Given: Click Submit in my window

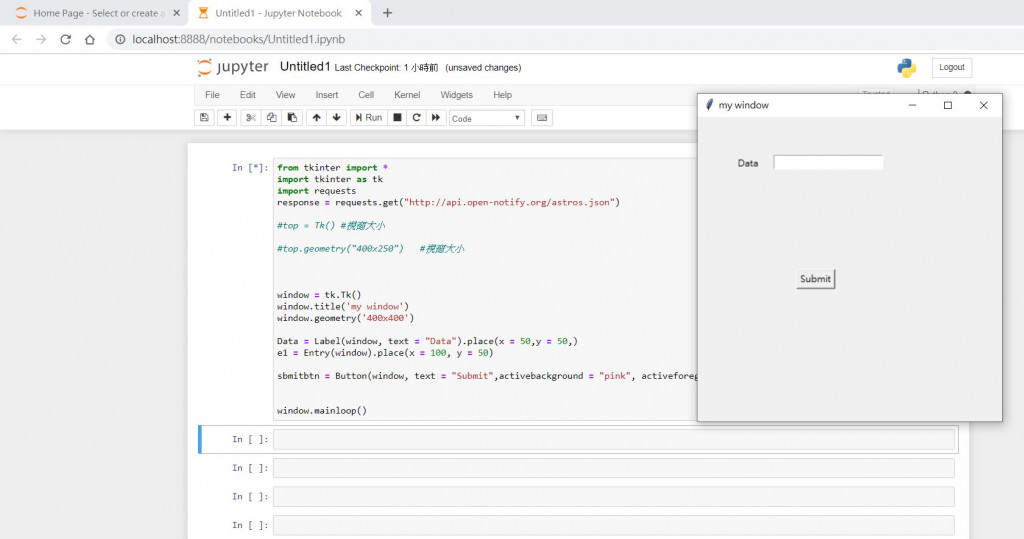Looking at the screenshot, I should [x=816, y=279].
